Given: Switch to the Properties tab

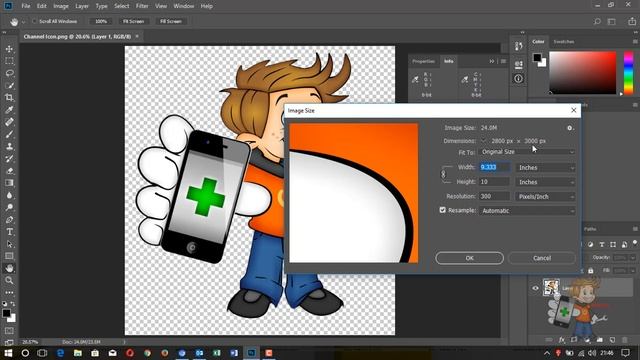Looking at the screenshot, I should click(424, 61).
